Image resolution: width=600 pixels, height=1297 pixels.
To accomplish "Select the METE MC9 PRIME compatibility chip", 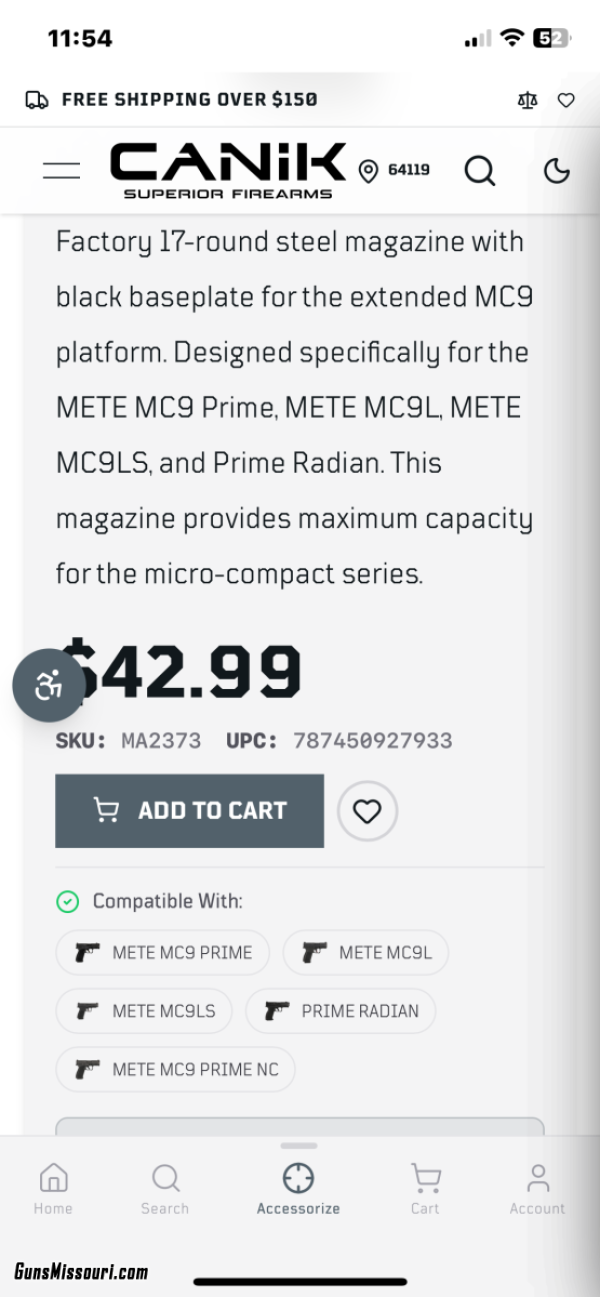I will coord(163,952).
